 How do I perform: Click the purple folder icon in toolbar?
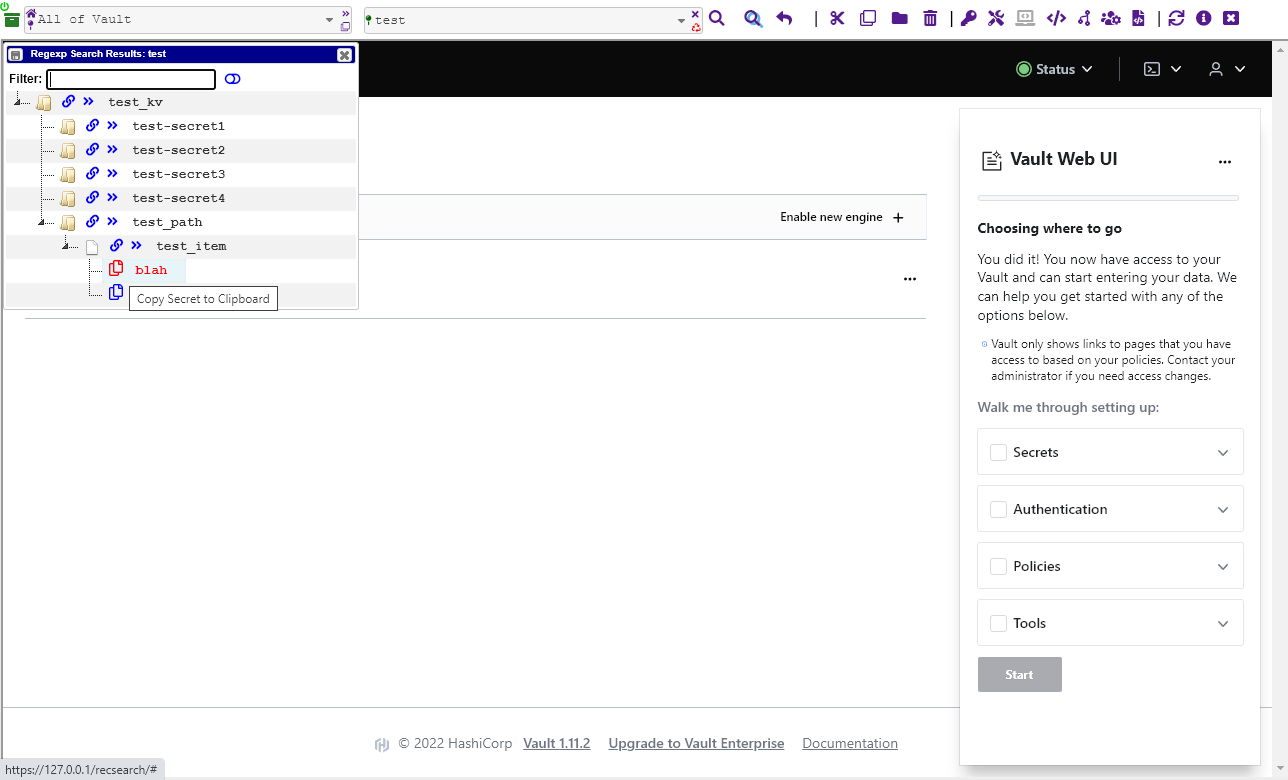pyautogui.click(x=899, y=18)
